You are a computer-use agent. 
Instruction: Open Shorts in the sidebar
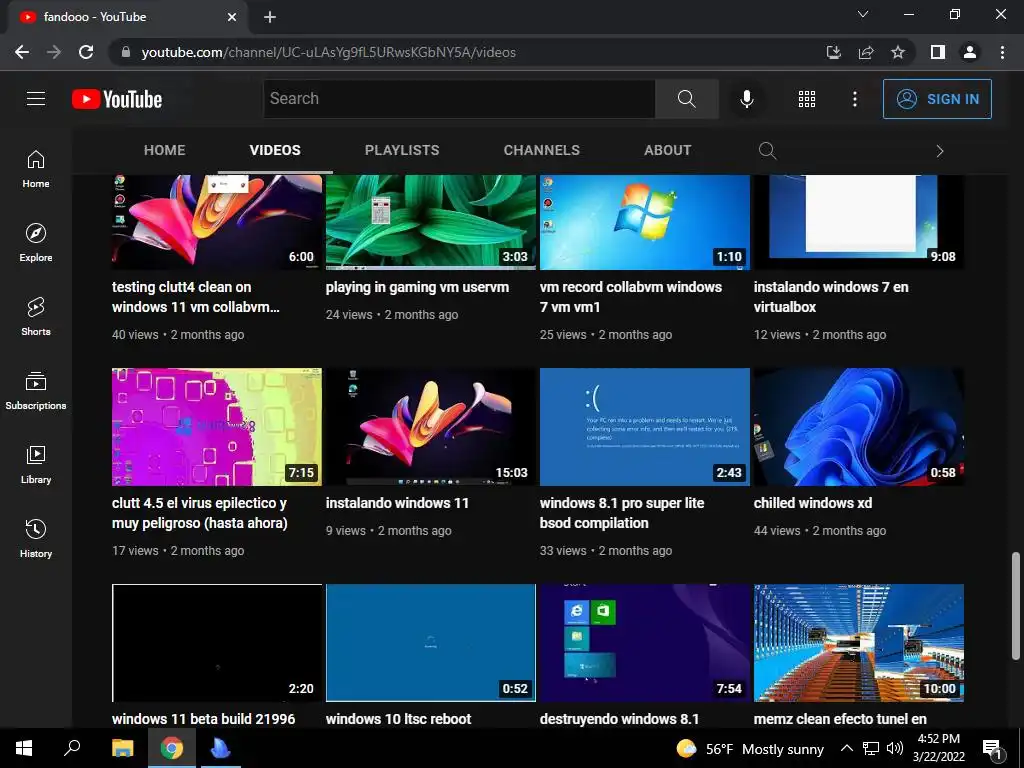pyautogui.click(x=36, y=316)
